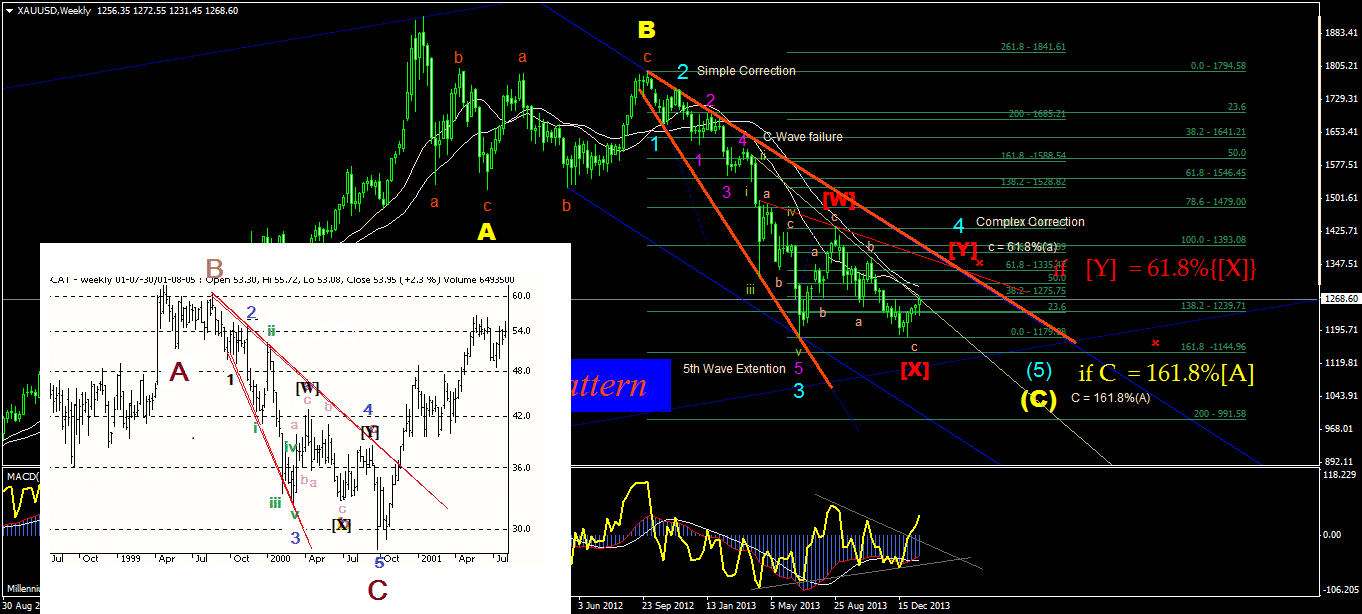Click the cyan '(5)' wave label
Screen dimensions: 1362x614
pyautogui.click(x=1038, y=371)
